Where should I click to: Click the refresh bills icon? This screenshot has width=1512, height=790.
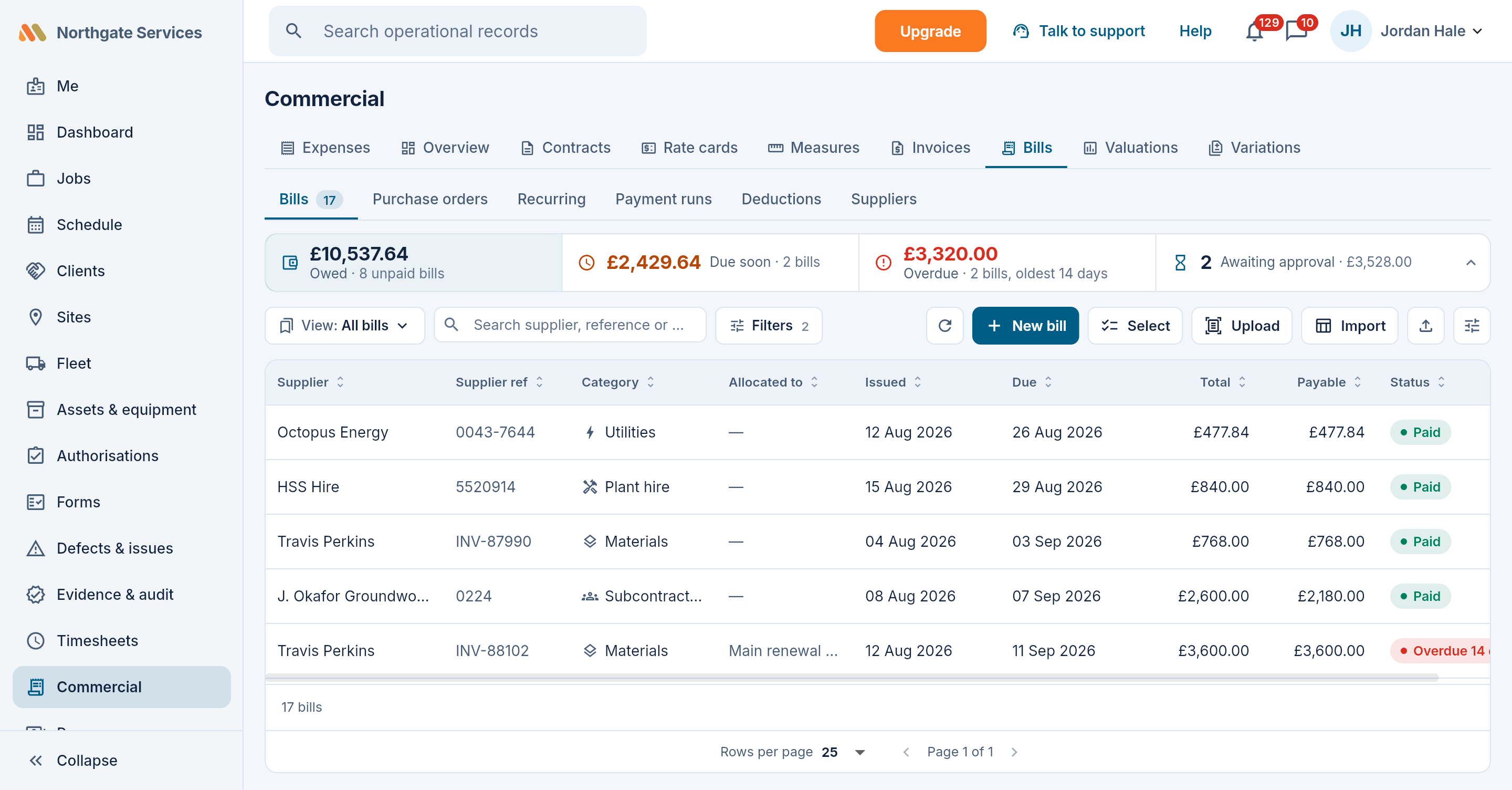(x=944, y=325)
